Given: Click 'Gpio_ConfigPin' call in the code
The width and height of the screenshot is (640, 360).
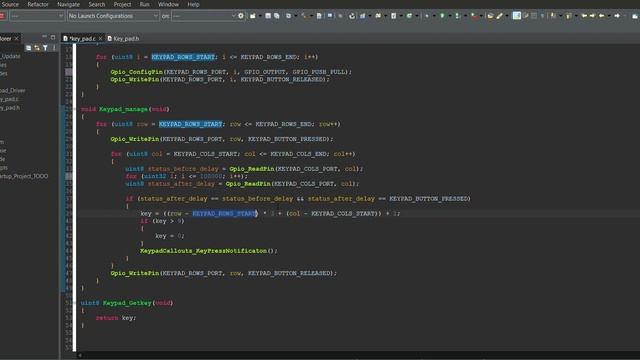Looking at the screenshot, I should [136, 72].
